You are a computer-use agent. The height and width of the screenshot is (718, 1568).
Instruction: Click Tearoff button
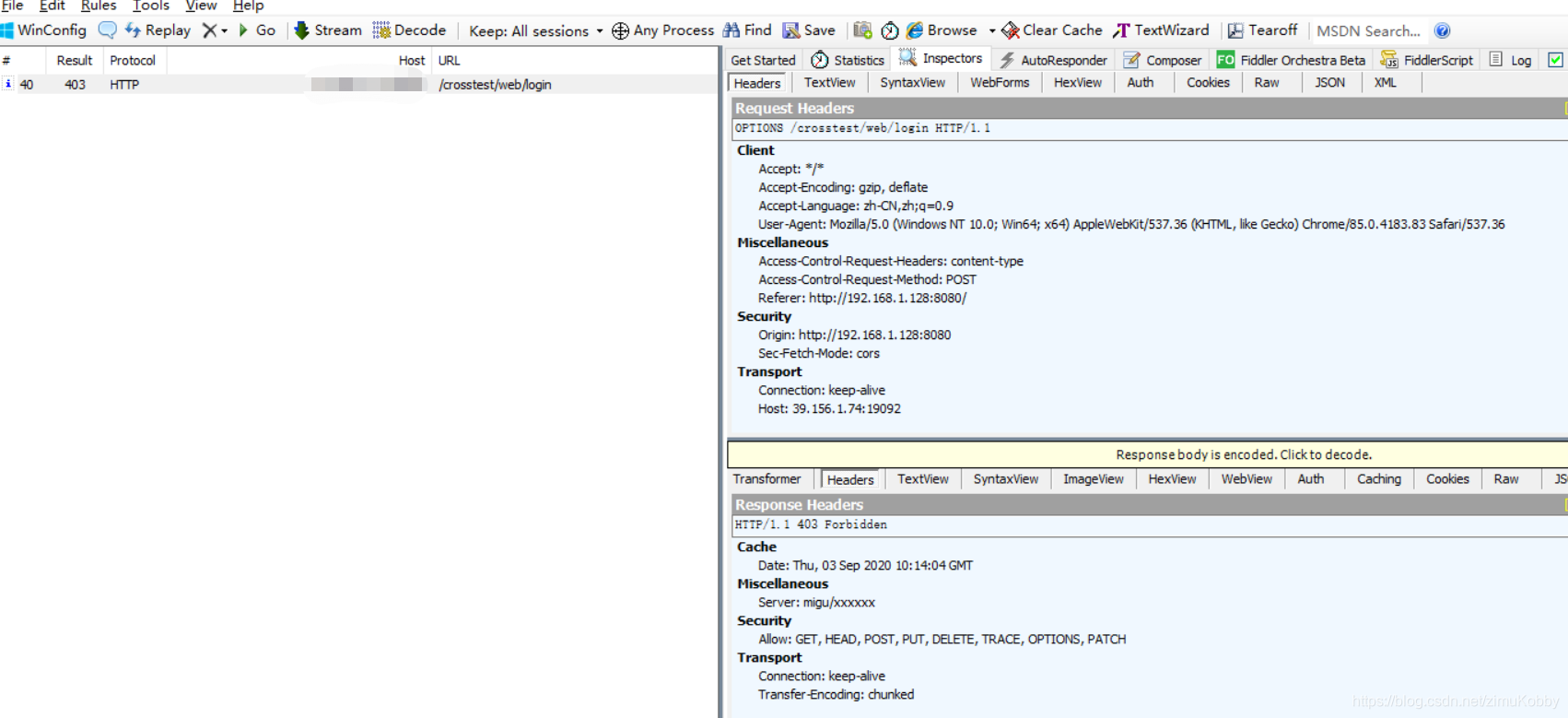point(1262,30)
